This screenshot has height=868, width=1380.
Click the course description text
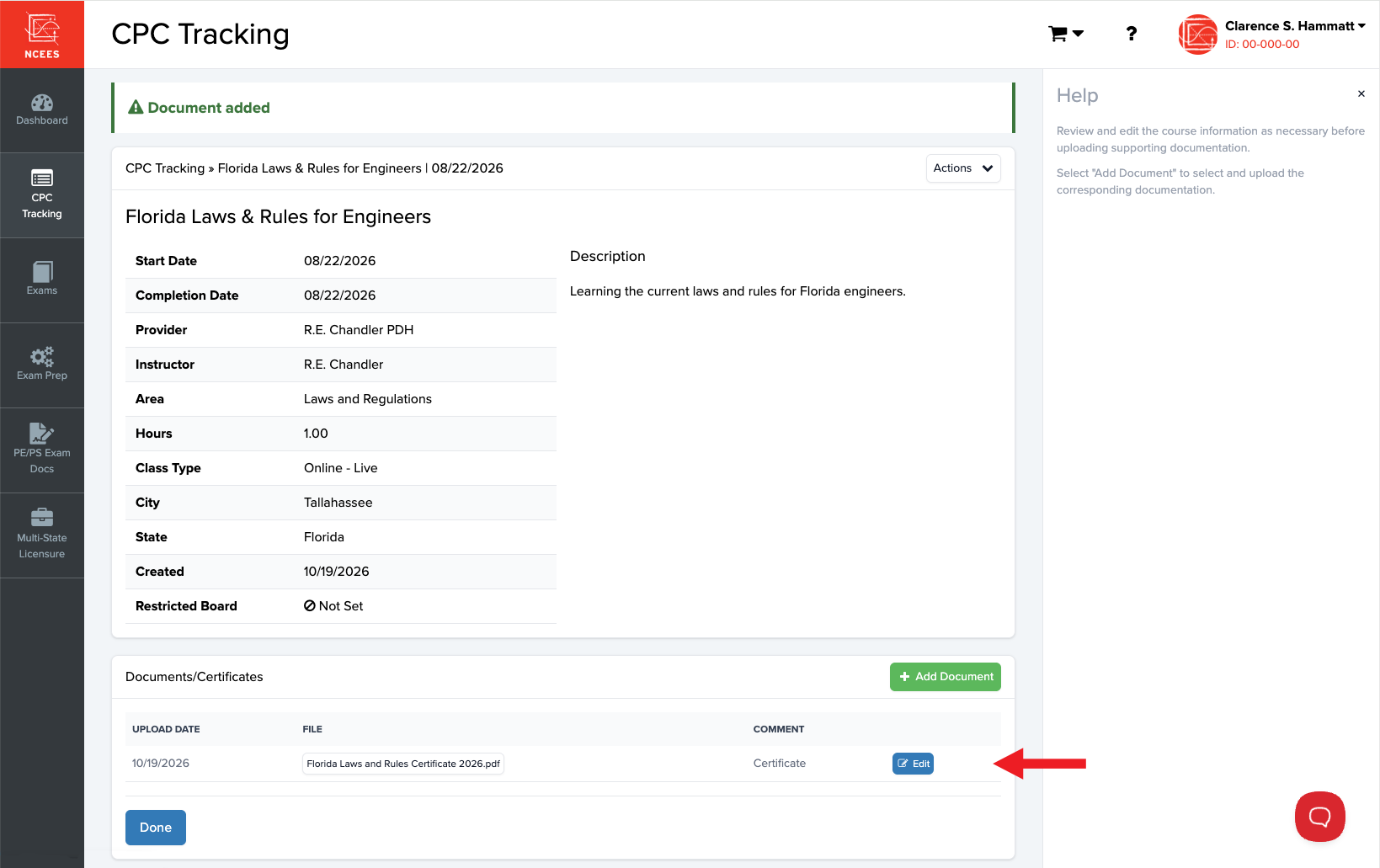tap(738, 291)
